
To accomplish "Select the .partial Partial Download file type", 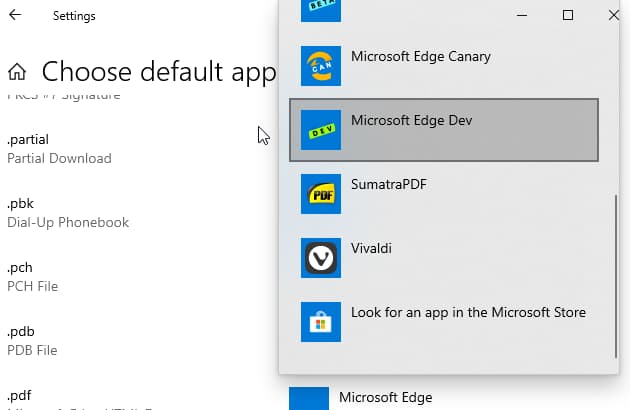I will [59, 148].
